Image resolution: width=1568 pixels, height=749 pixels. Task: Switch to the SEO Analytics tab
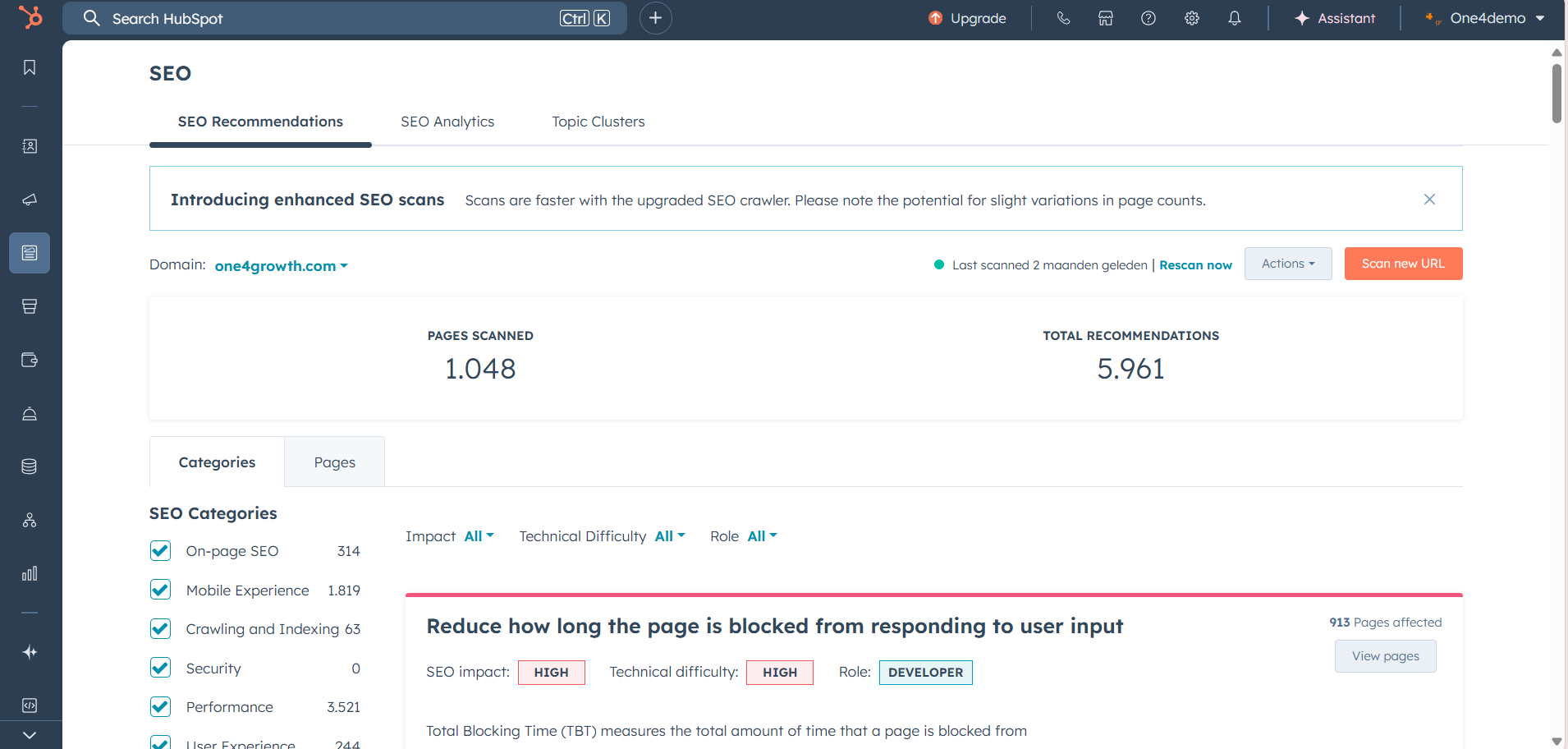(x=447, y=122)
